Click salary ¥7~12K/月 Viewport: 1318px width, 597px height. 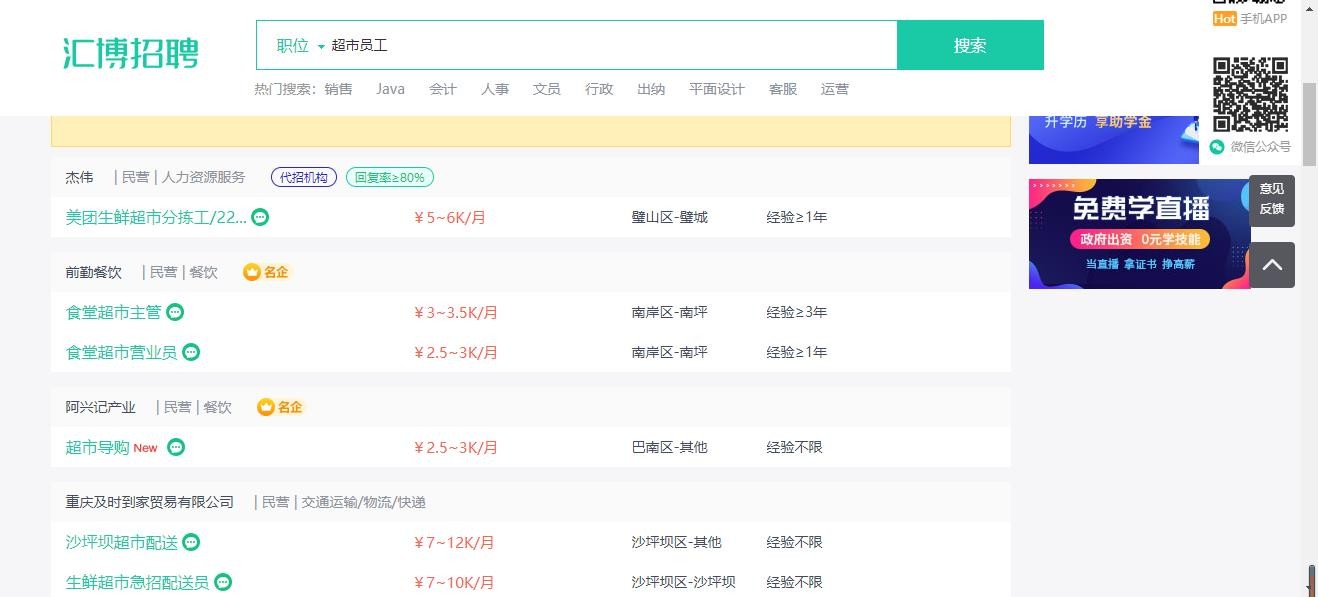pyautogui.click(x=454, y=542)
